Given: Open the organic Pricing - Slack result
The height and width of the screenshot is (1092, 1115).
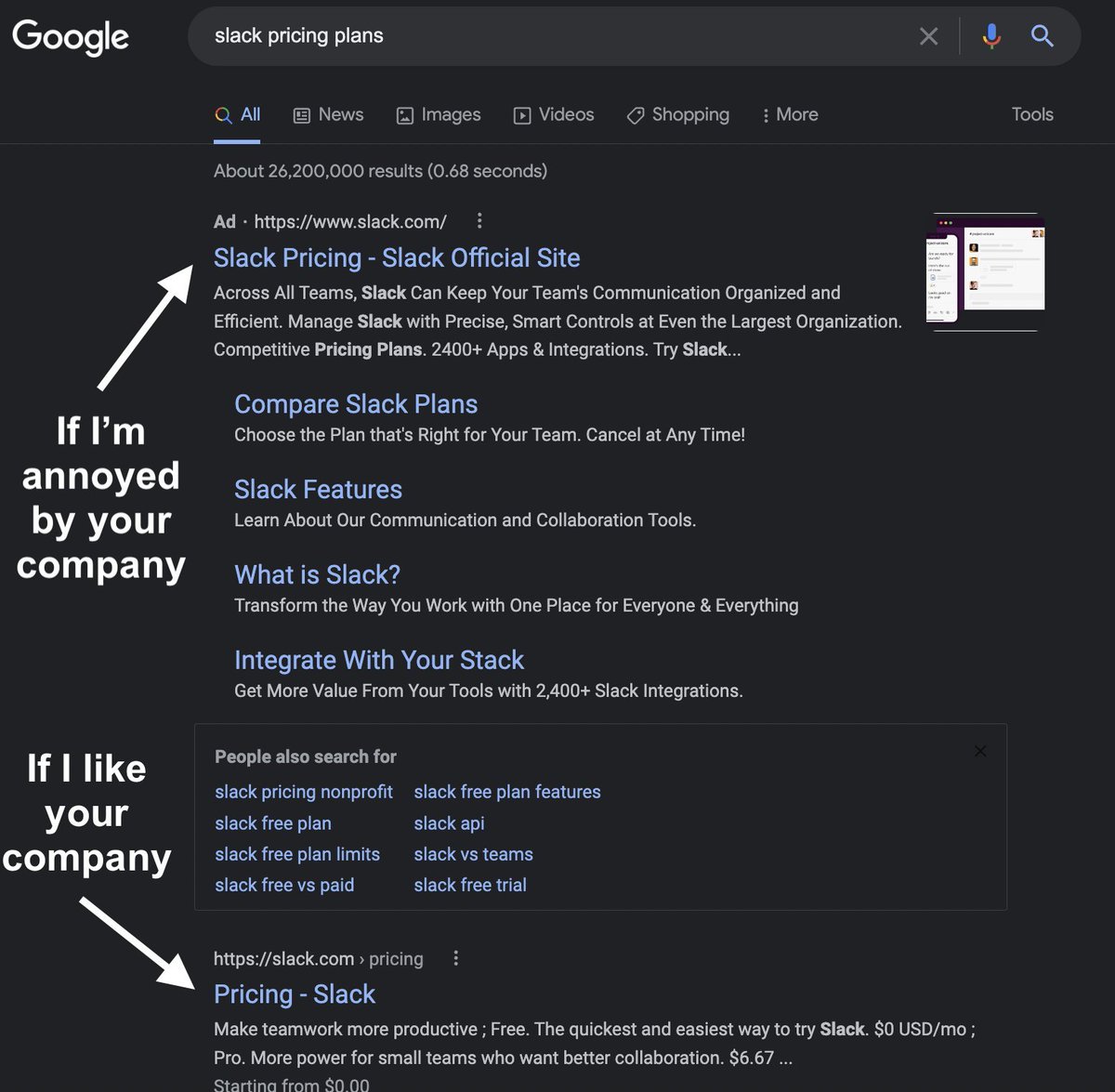Looking at the screenshot, I should [x=295, y=994].
